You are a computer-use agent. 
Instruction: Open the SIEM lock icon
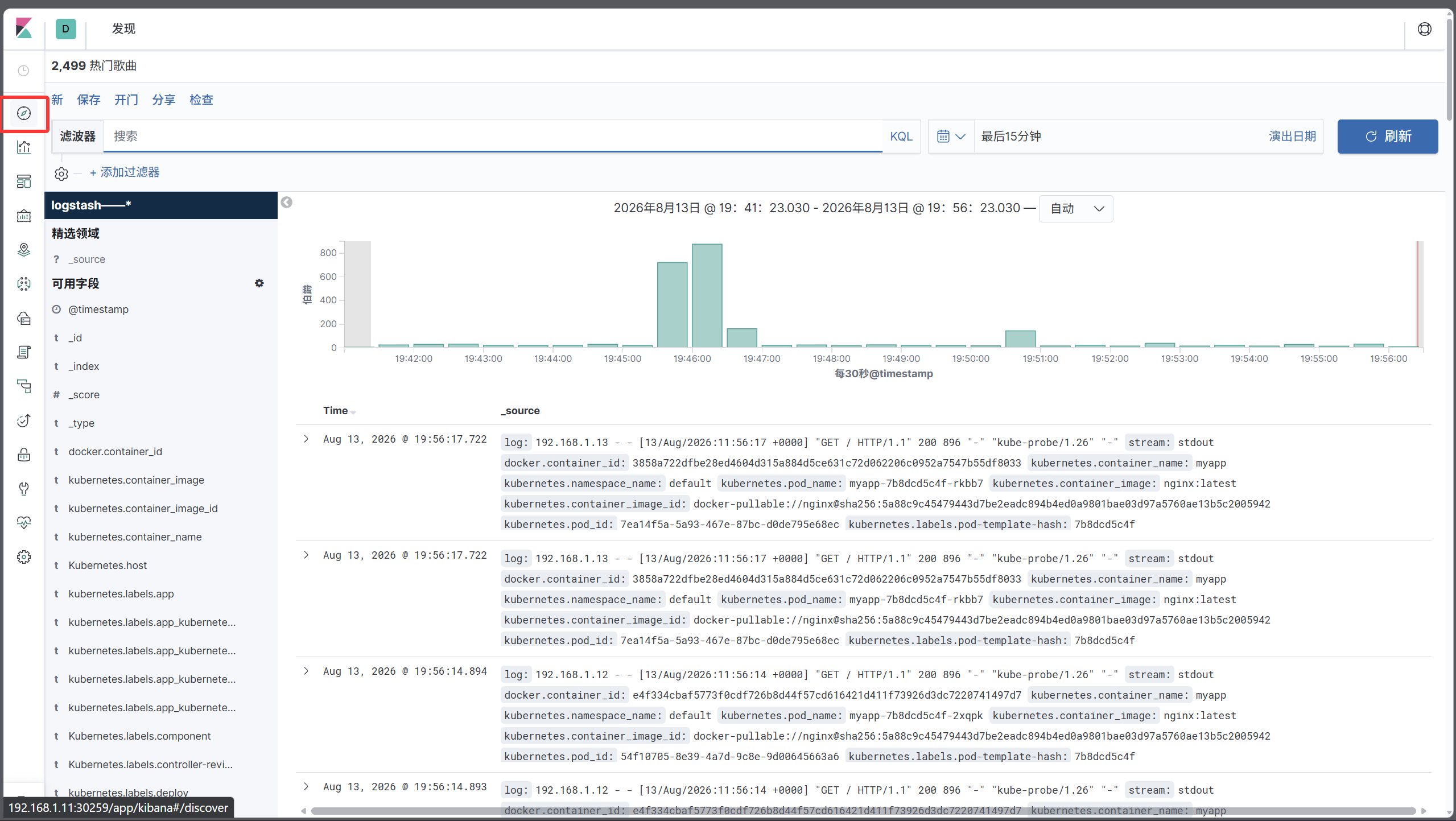tap(24, 455)
